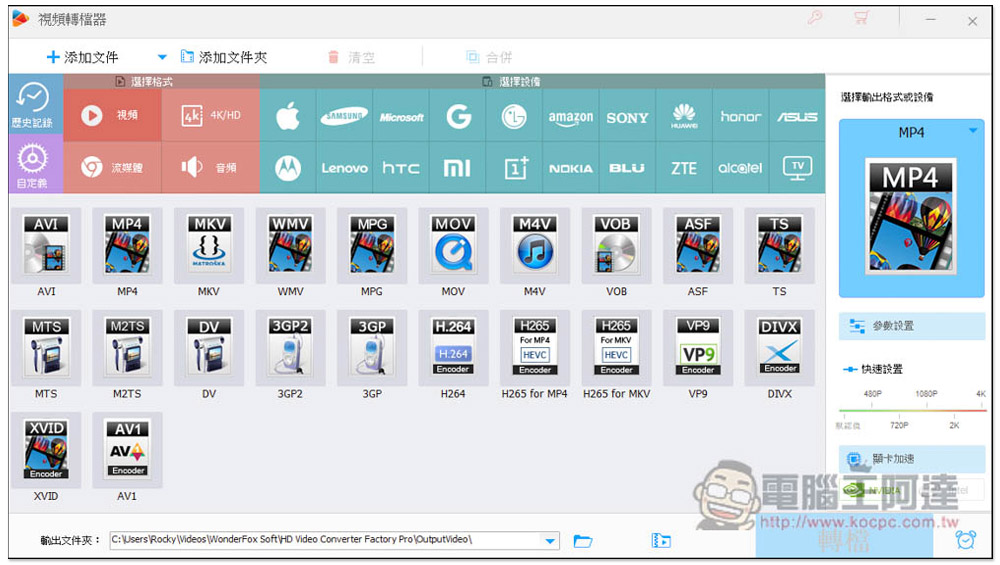Viewport: 1000px width, 565px height.
Task: Open Huawei device presets
Action: click(x=684, y=116)
